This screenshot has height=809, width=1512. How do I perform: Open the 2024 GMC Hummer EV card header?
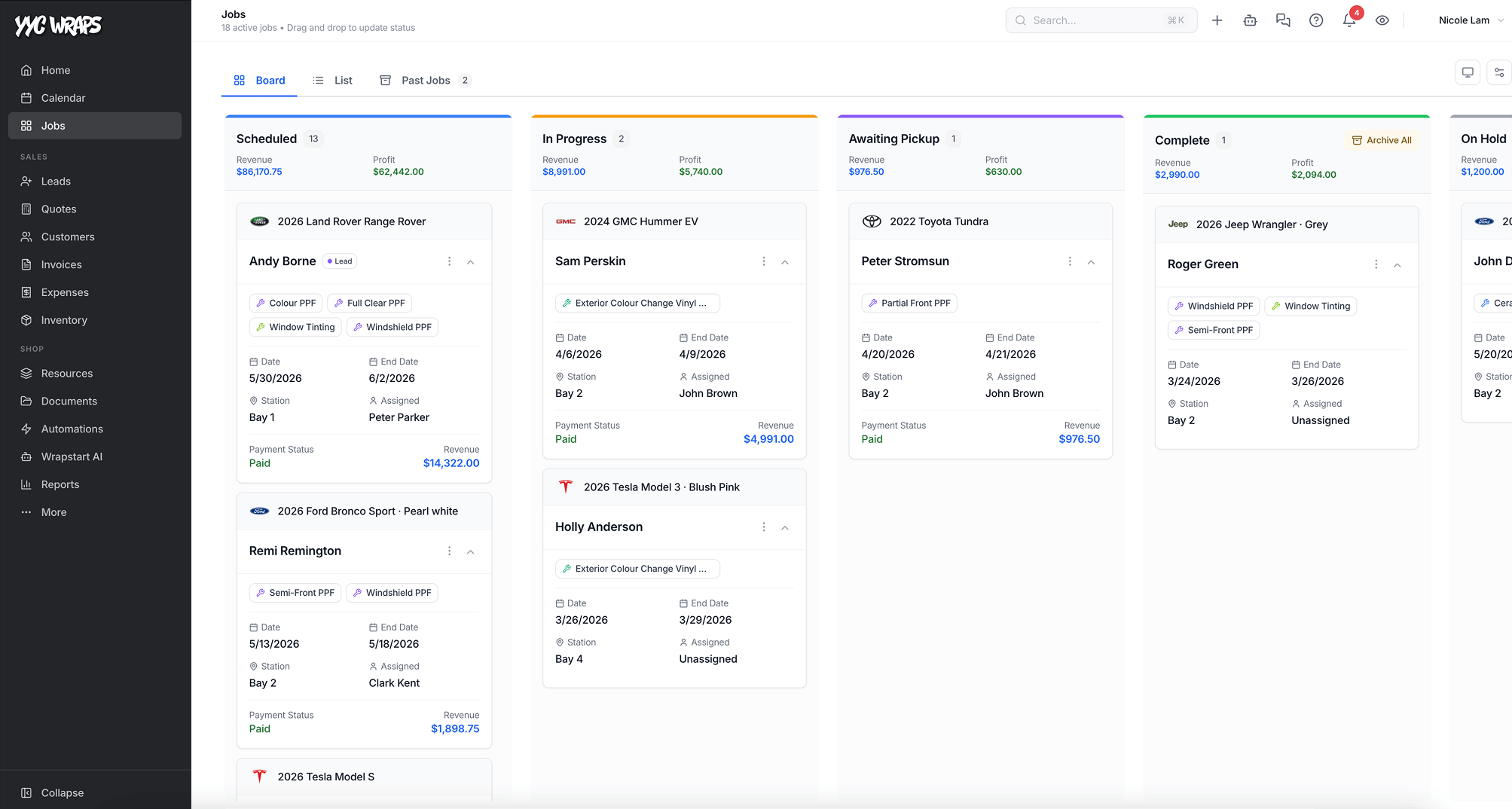click(674, 221)
